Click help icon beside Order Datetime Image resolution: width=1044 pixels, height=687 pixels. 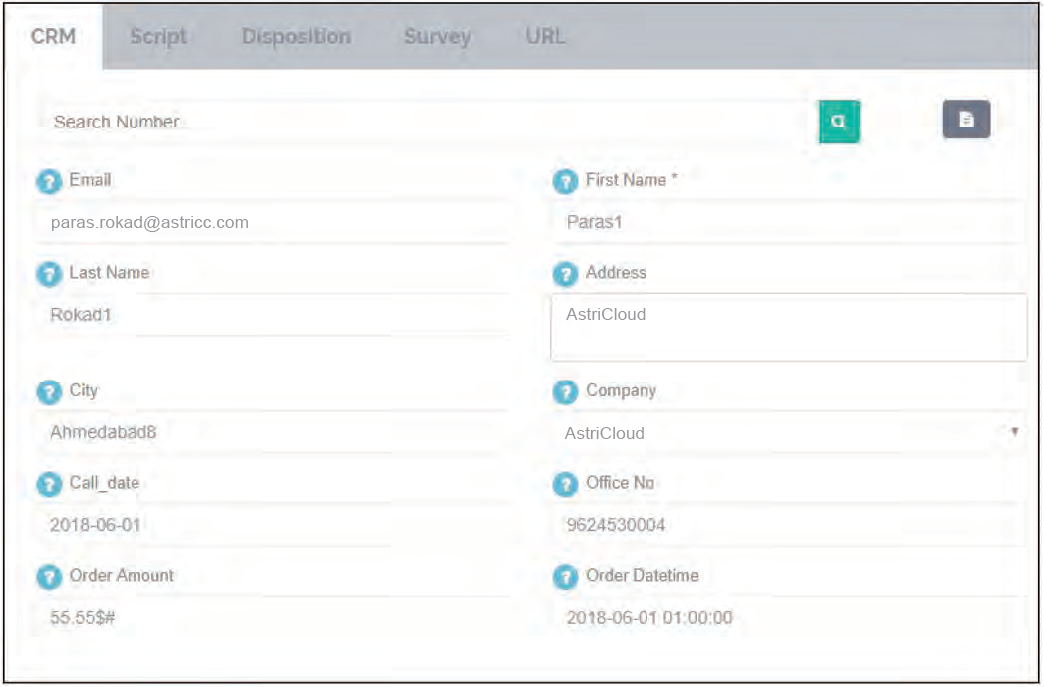565,577
